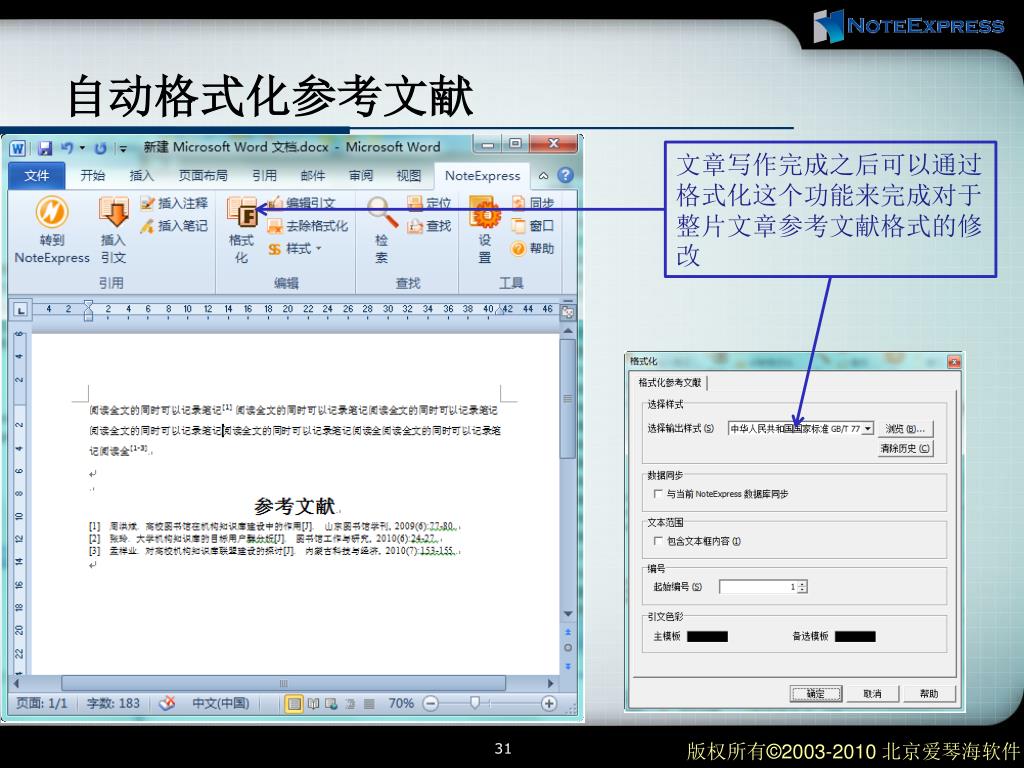Click 中文(中国) language in status bar
1024x768 pixels.
click(221, 703)
